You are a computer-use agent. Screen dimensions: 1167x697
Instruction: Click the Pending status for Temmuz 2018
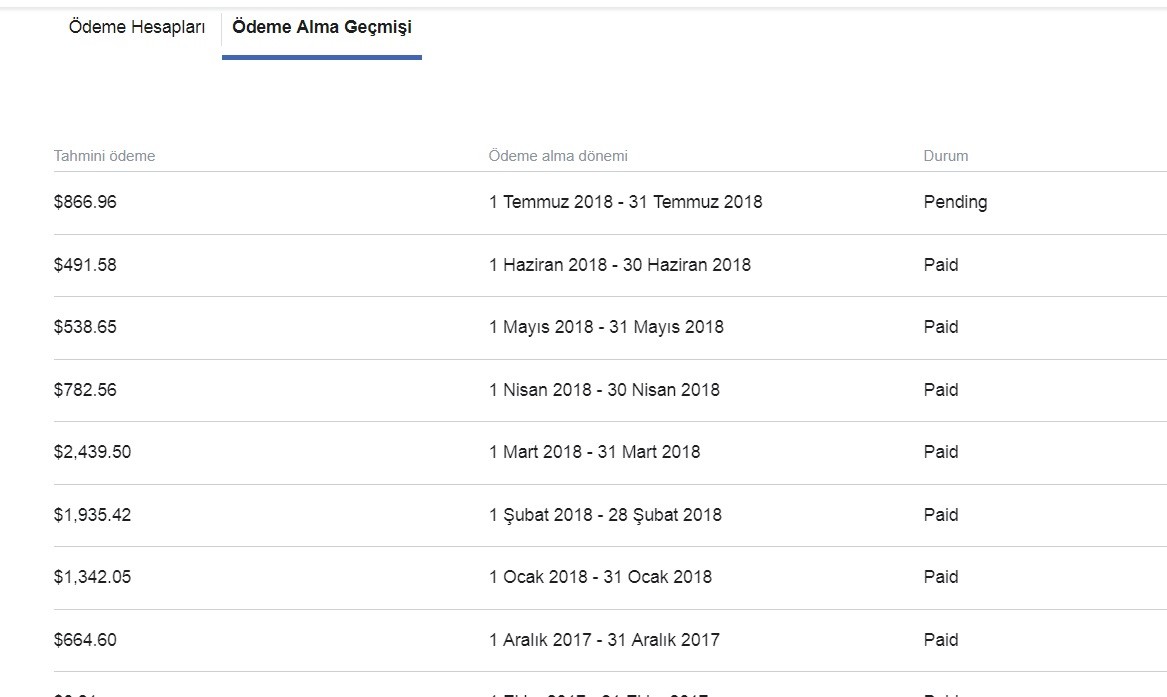[x=955, y=202]
